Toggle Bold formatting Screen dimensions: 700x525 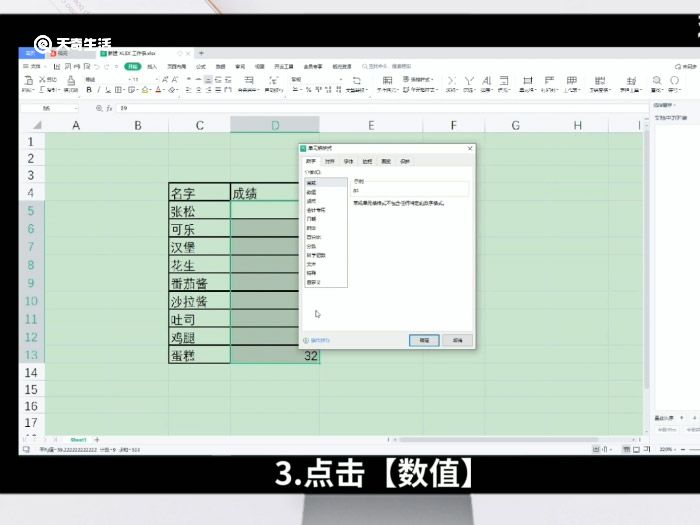coord(89,90)
